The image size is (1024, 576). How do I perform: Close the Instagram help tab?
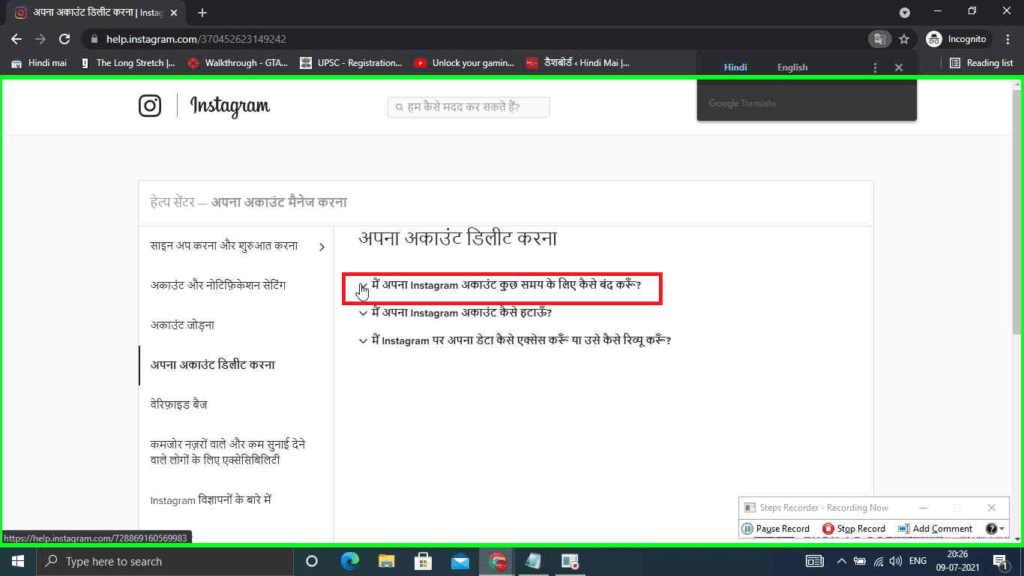[174, 12]
